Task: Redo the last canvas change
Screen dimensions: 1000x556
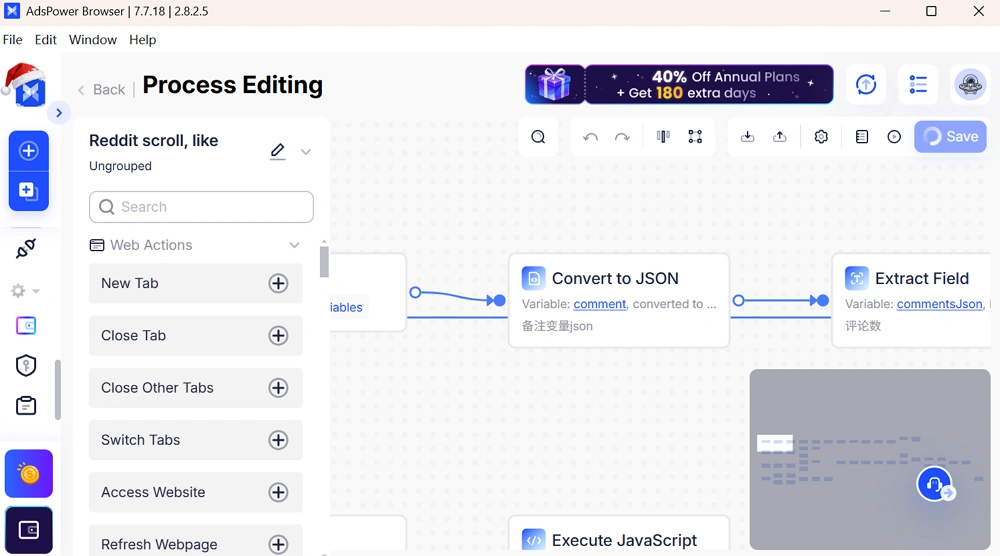Action: tap(622, 136)
